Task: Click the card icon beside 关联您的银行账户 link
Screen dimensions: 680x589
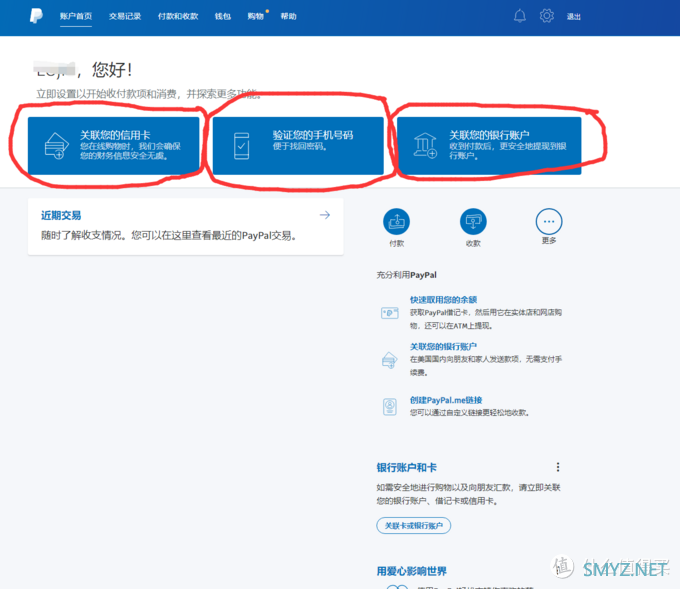Action: 389,360
